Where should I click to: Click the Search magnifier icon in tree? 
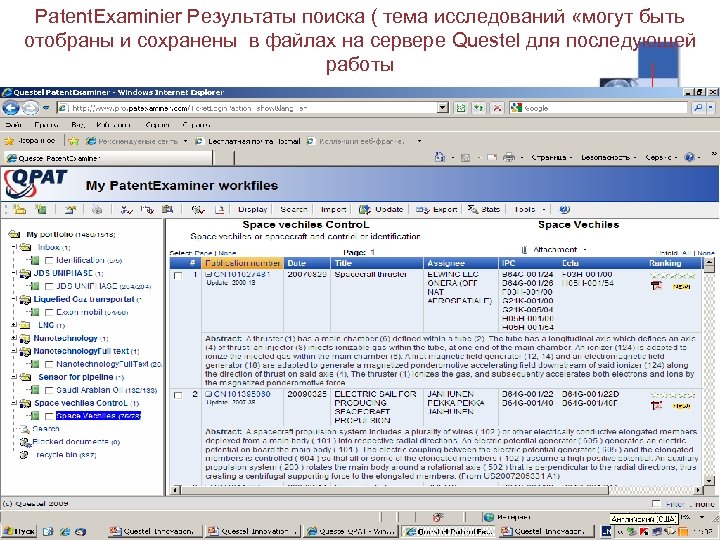tap(25, 429)
